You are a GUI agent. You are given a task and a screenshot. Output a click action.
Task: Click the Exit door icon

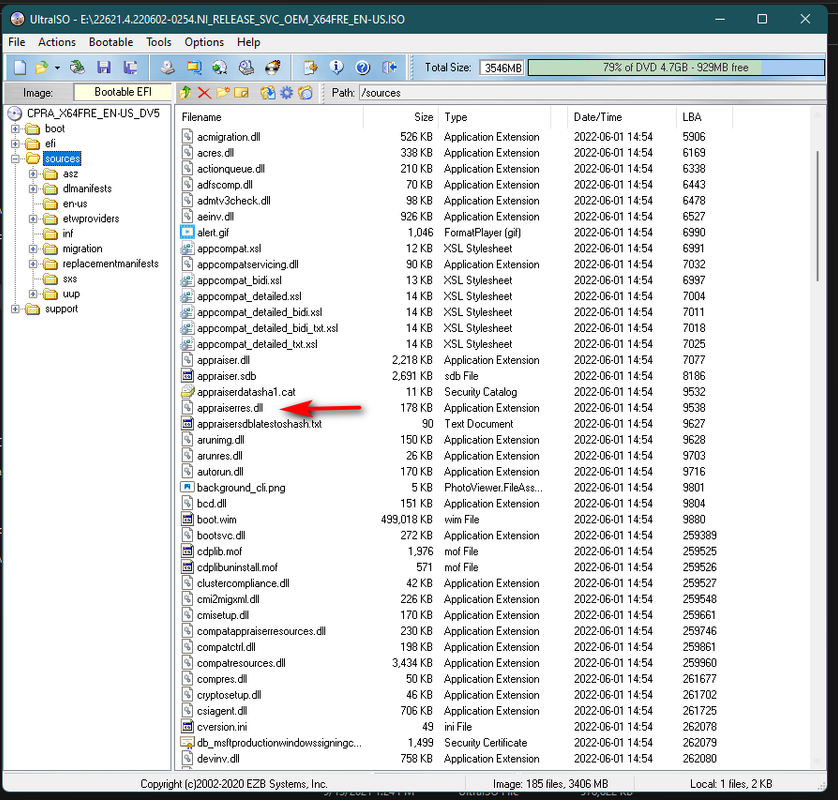389,67
